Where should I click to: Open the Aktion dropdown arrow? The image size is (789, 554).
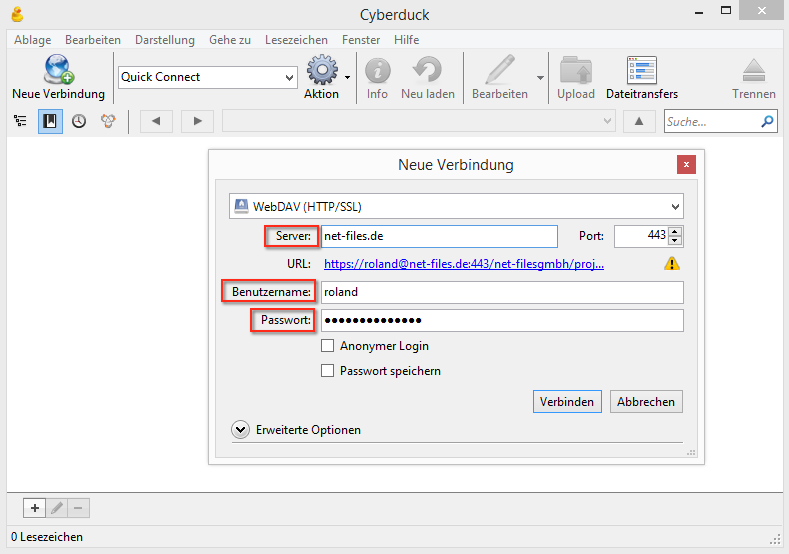348,77
